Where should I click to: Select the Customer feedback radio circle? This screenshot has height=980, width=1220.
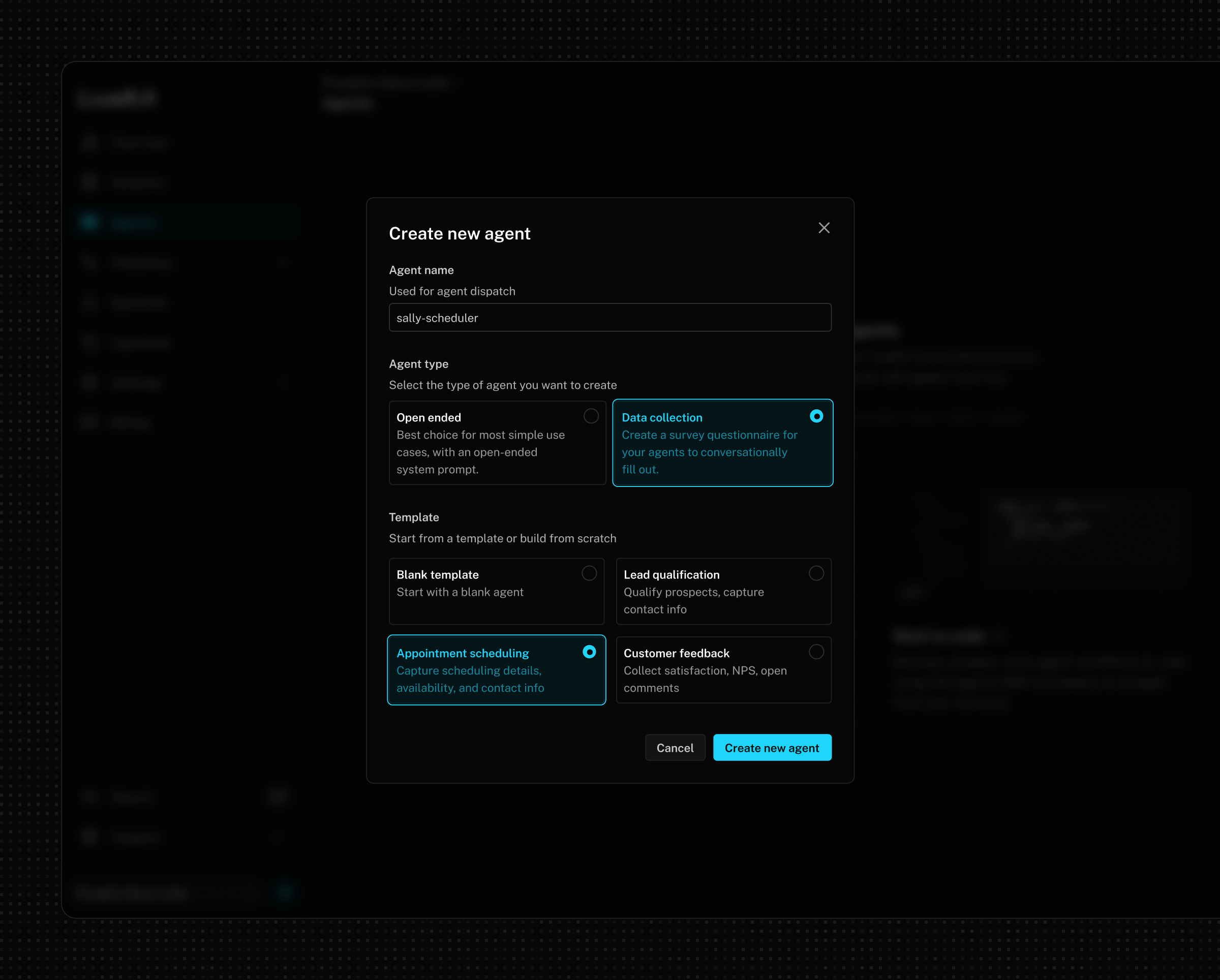[816, 652]
